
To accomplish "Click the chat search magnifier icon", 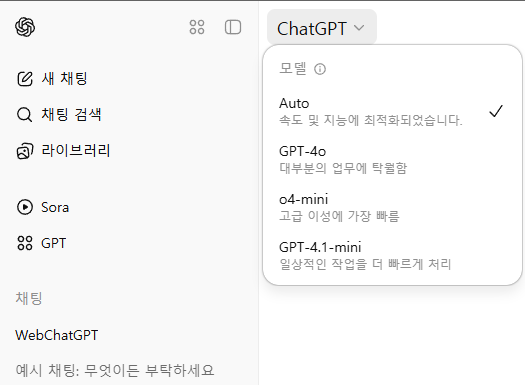I will point(24,114).
